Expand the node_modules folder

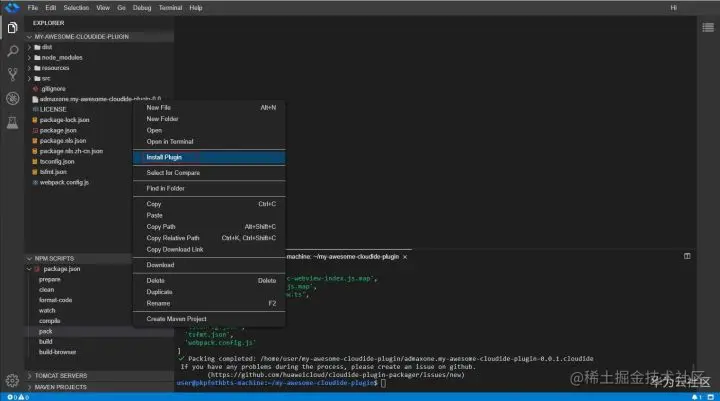tap(29, 58)
